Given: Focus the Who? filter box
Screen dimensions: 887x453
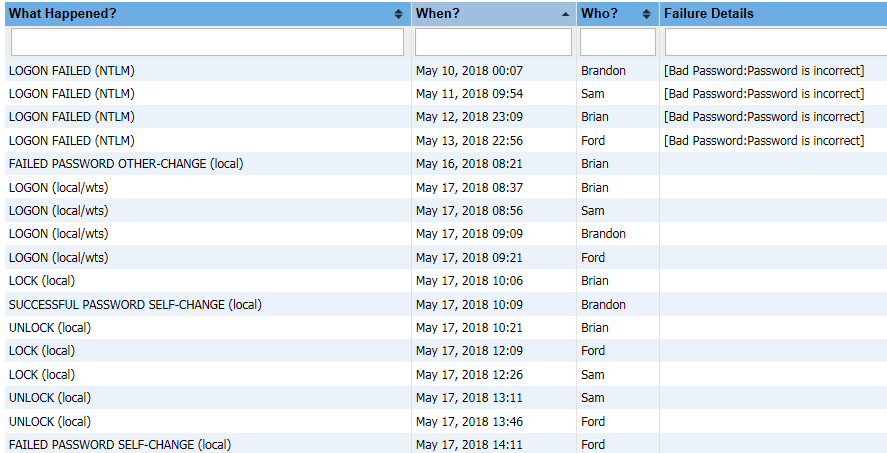Looking at the screenshot, I should [618, 42].
